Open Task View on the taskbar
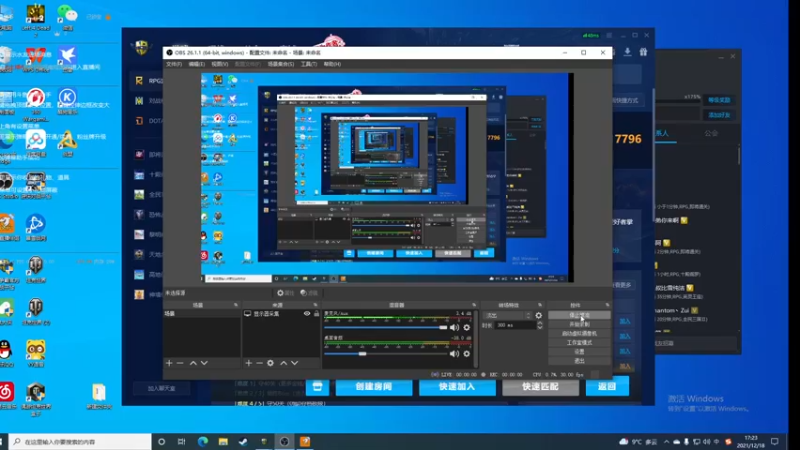The height and width of the screenshot is (450, 800). (x=182, y=442)
